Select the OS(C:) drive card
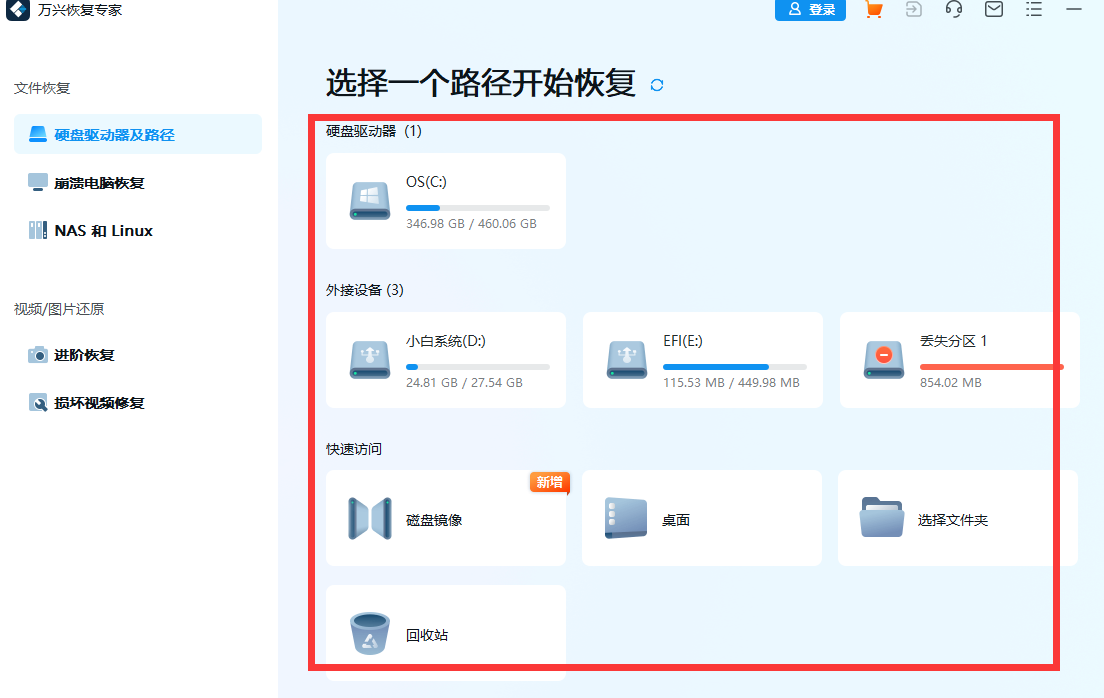Screen dimensions: 1104x698 (445, 200)
